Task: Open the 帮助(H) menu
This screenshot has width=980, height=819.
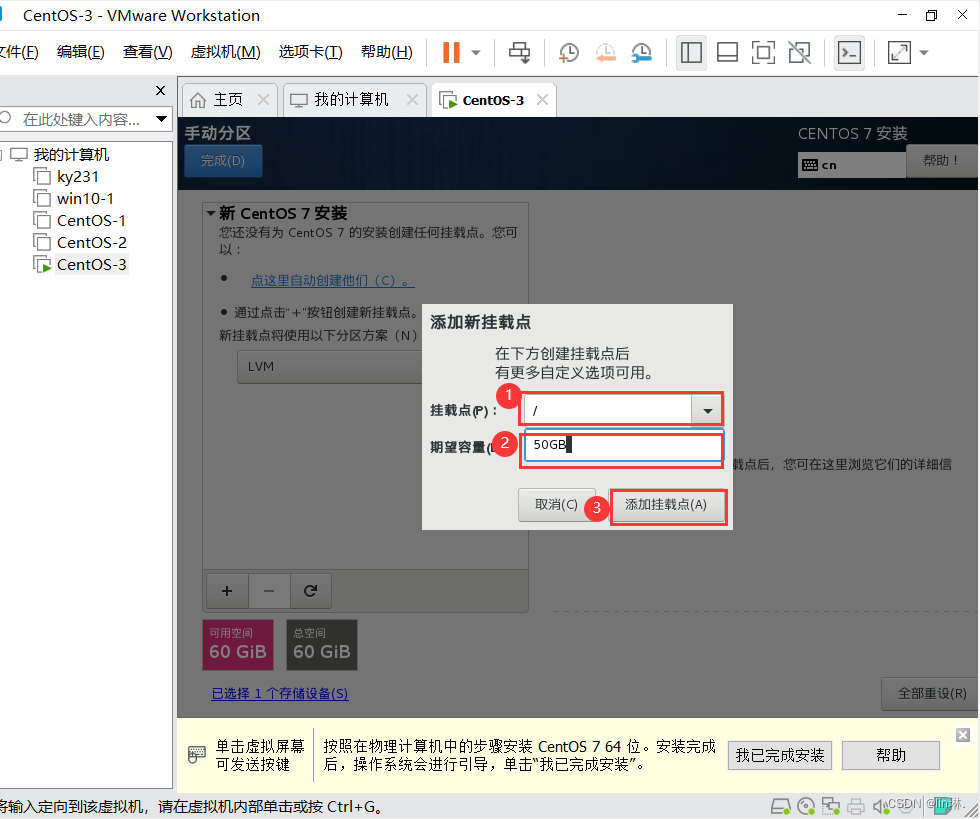Action: [387, 52]
